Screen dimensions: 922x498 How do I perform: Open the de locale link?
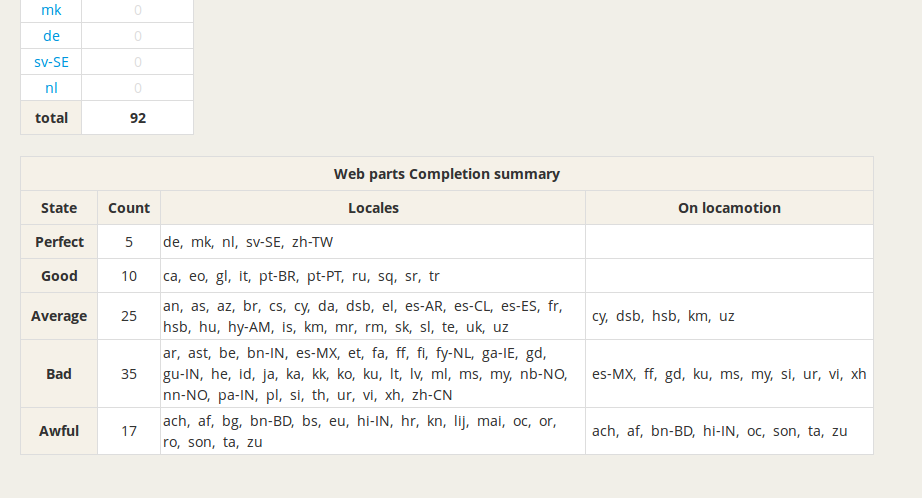pos(51,36)
